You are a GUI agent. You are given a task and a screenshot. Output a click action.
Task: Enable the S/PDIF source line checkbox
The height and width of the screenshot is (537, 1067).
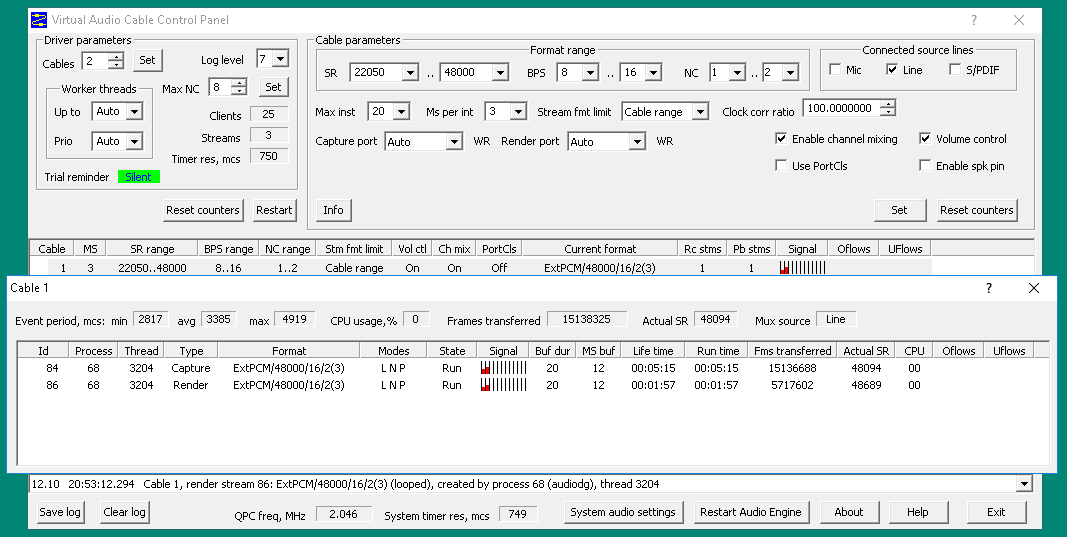(x=955, y=69)
